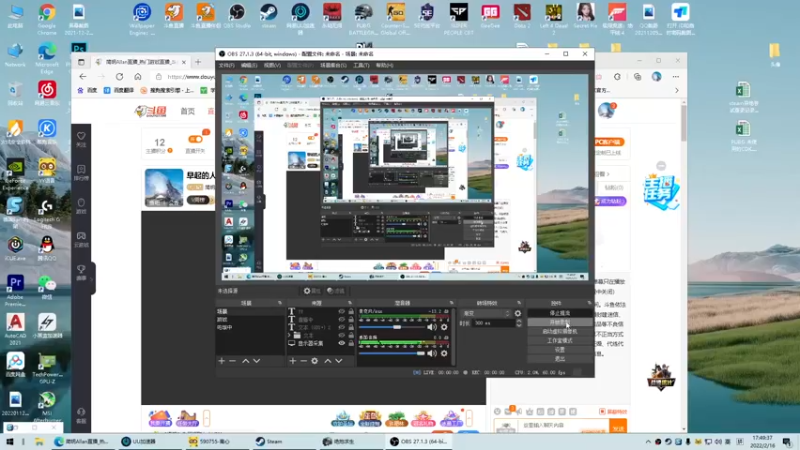Open Google Chrome desktop icon
Image resolution: width=800 pixels, height=450 pixels.
click(47, 18)
